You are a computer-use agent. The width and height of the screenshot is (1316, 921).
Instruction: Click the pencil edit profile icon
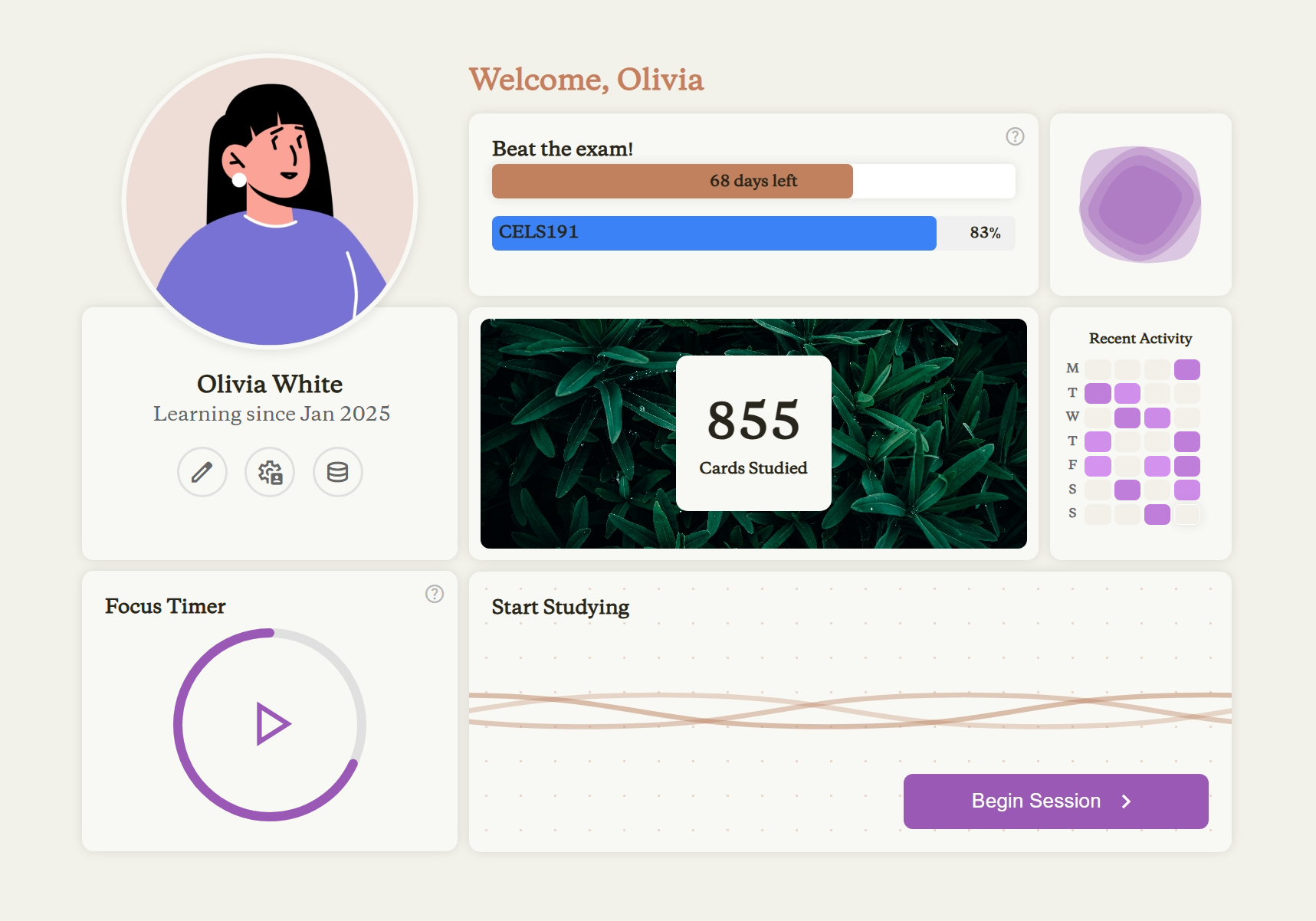(x=202, y=472)
